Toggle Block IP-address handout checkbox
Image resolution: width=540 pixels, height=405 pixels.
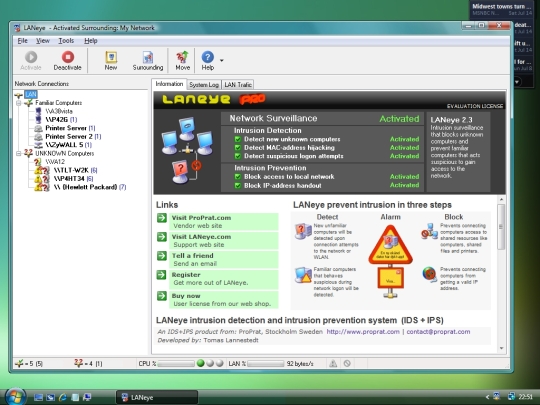pyautogui.click(x=238, y=185)
